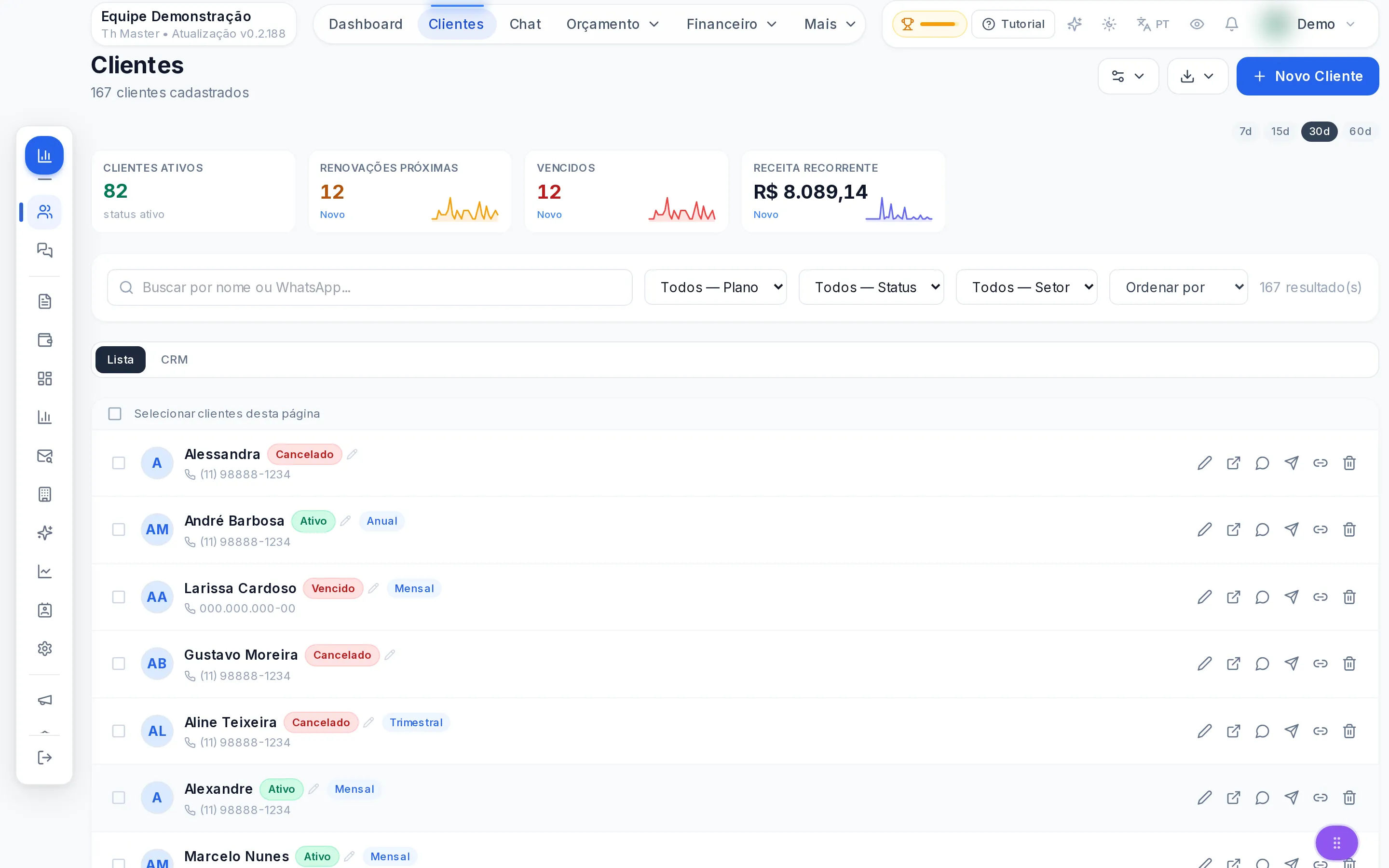Expand the 'Todos — Plano' dropdown
Screen dimensions: 1389x868
(715, 287)
